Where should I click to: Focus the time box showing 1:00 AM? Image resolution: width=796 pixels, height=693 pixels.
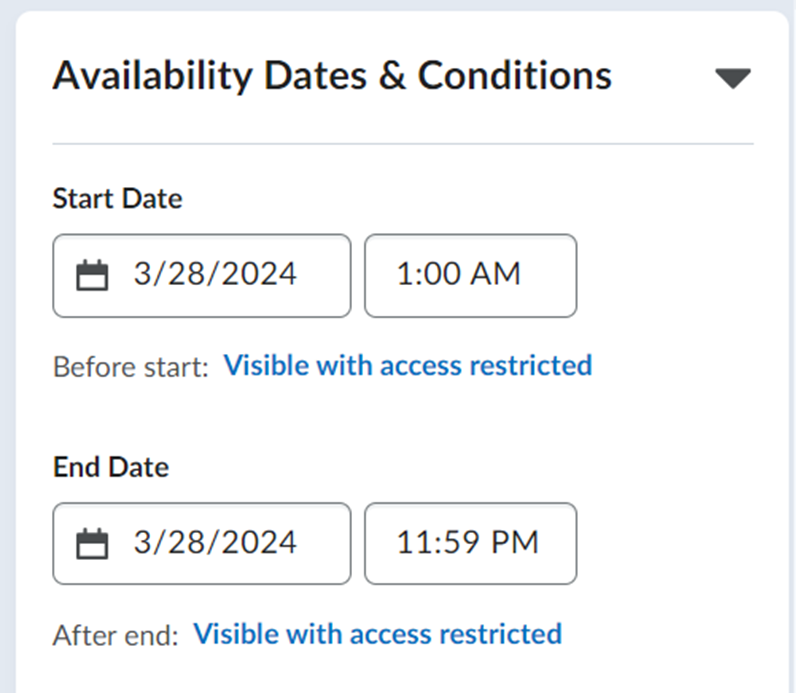point(470,276)
